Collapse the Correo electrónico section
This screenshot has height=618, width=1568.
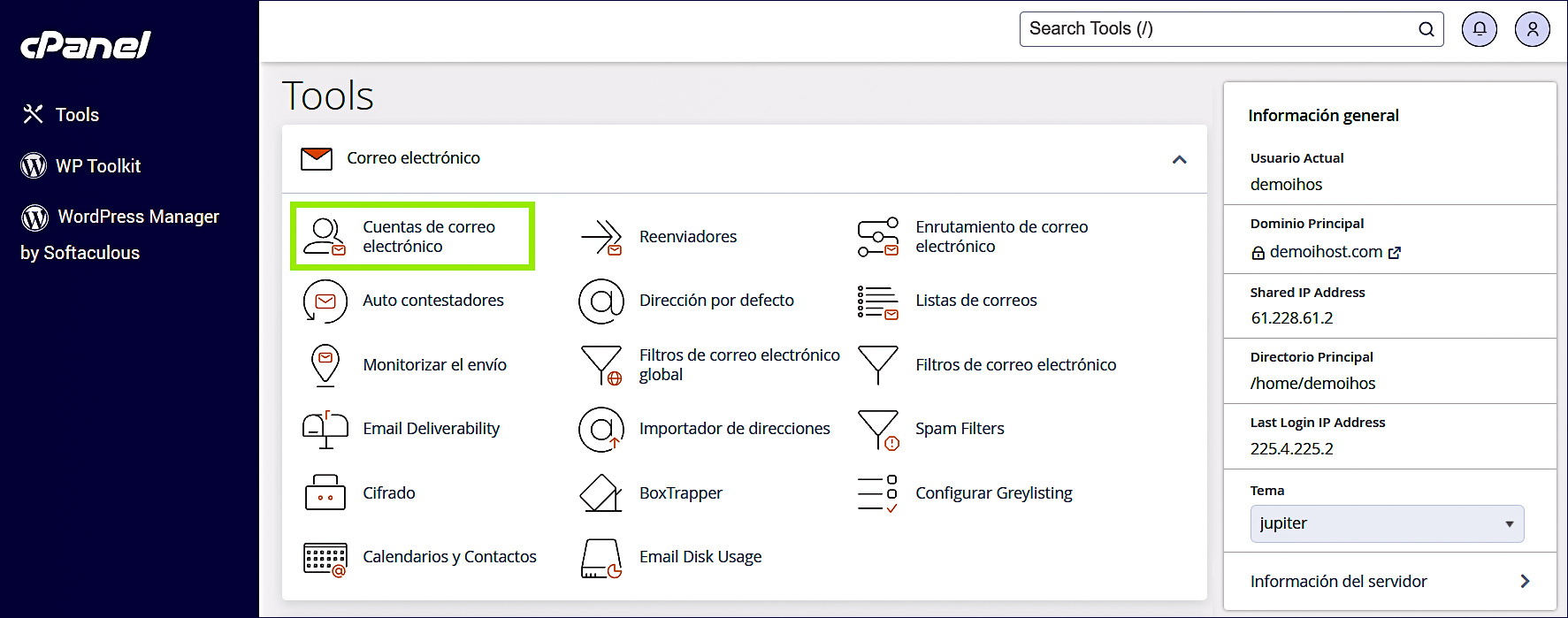pos(1179,159)
